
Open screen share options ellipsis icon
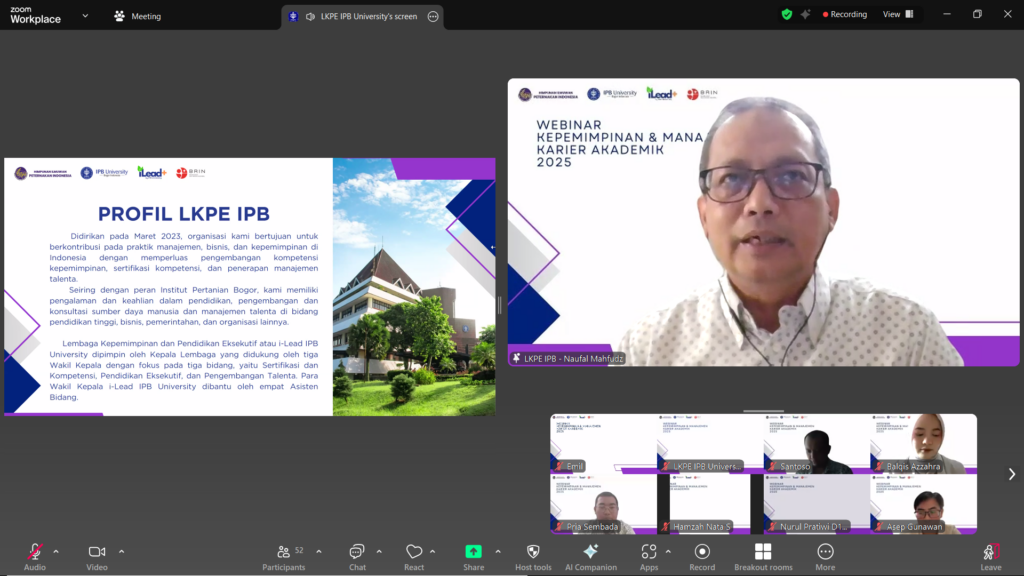pos(433,16)
